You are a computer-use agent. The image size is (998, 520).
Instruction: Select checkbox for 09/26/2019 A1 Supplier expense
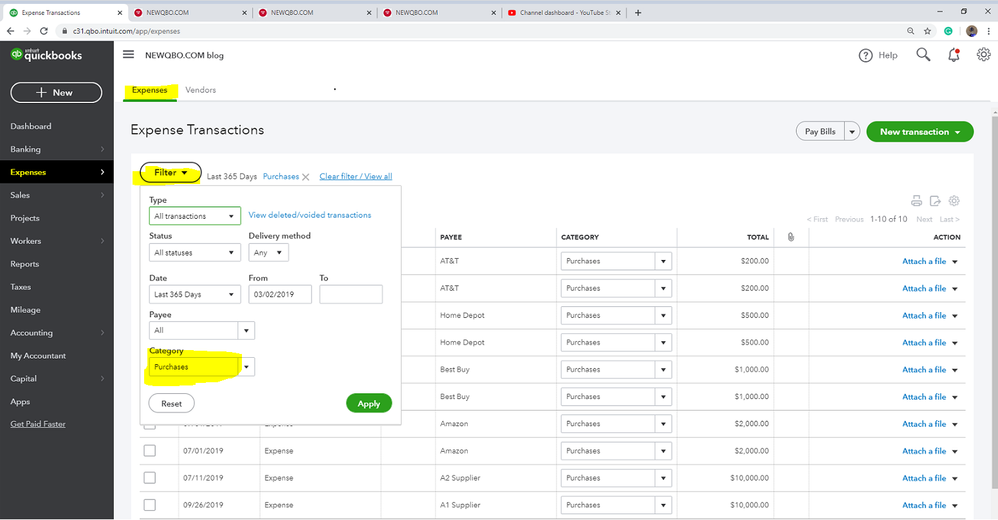point(150,505)
